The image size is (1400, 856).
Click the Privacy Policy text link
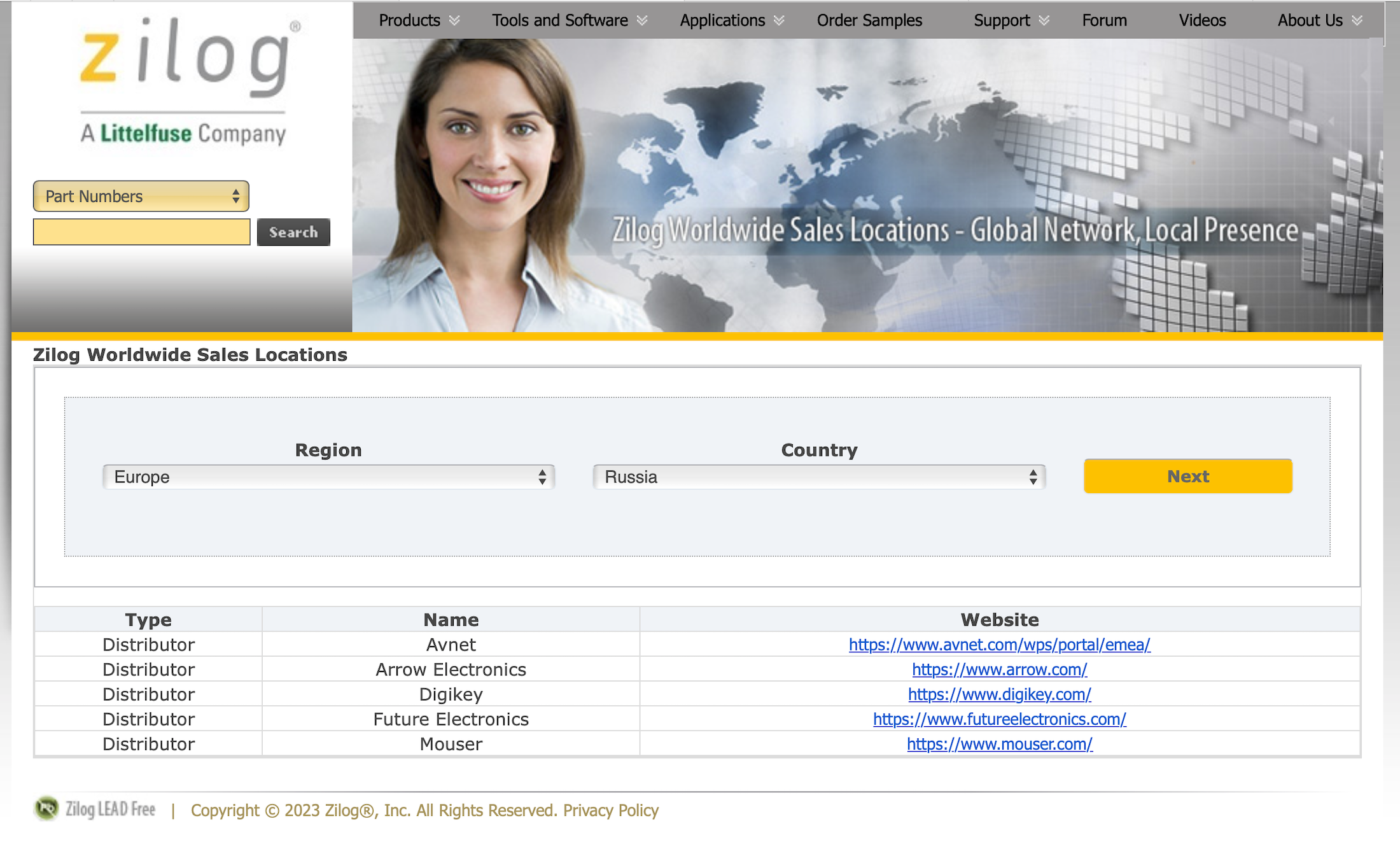tap(611, 811)
